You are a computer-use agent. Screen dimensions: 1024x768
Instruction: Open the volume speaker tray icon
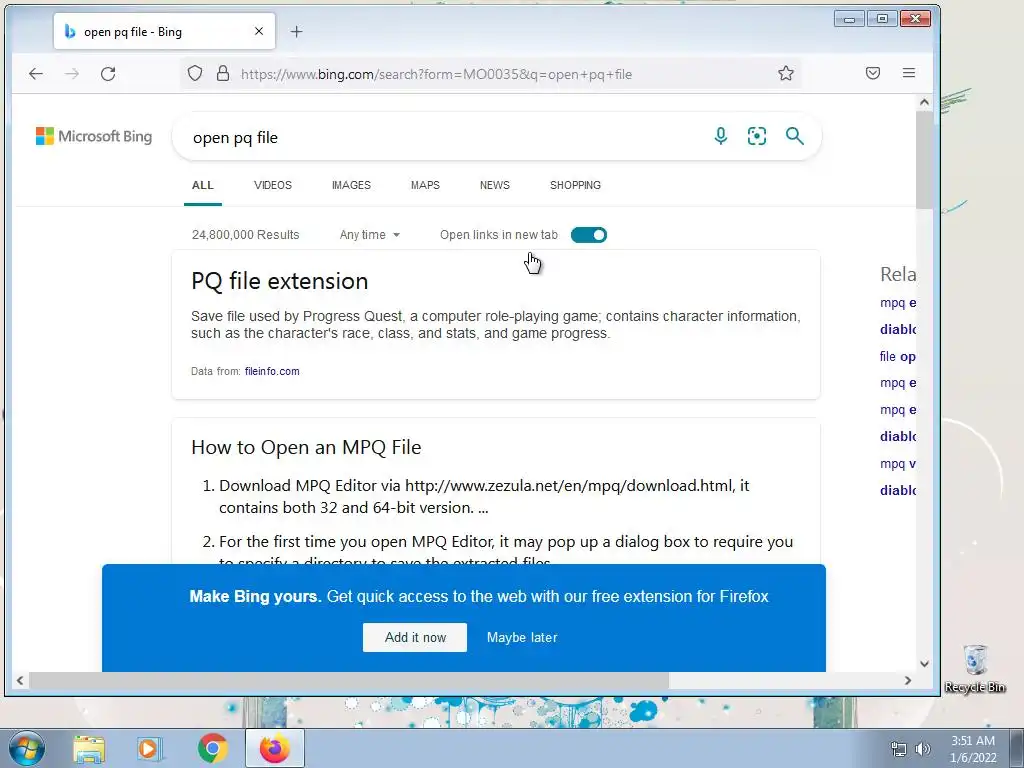[923, 749]
